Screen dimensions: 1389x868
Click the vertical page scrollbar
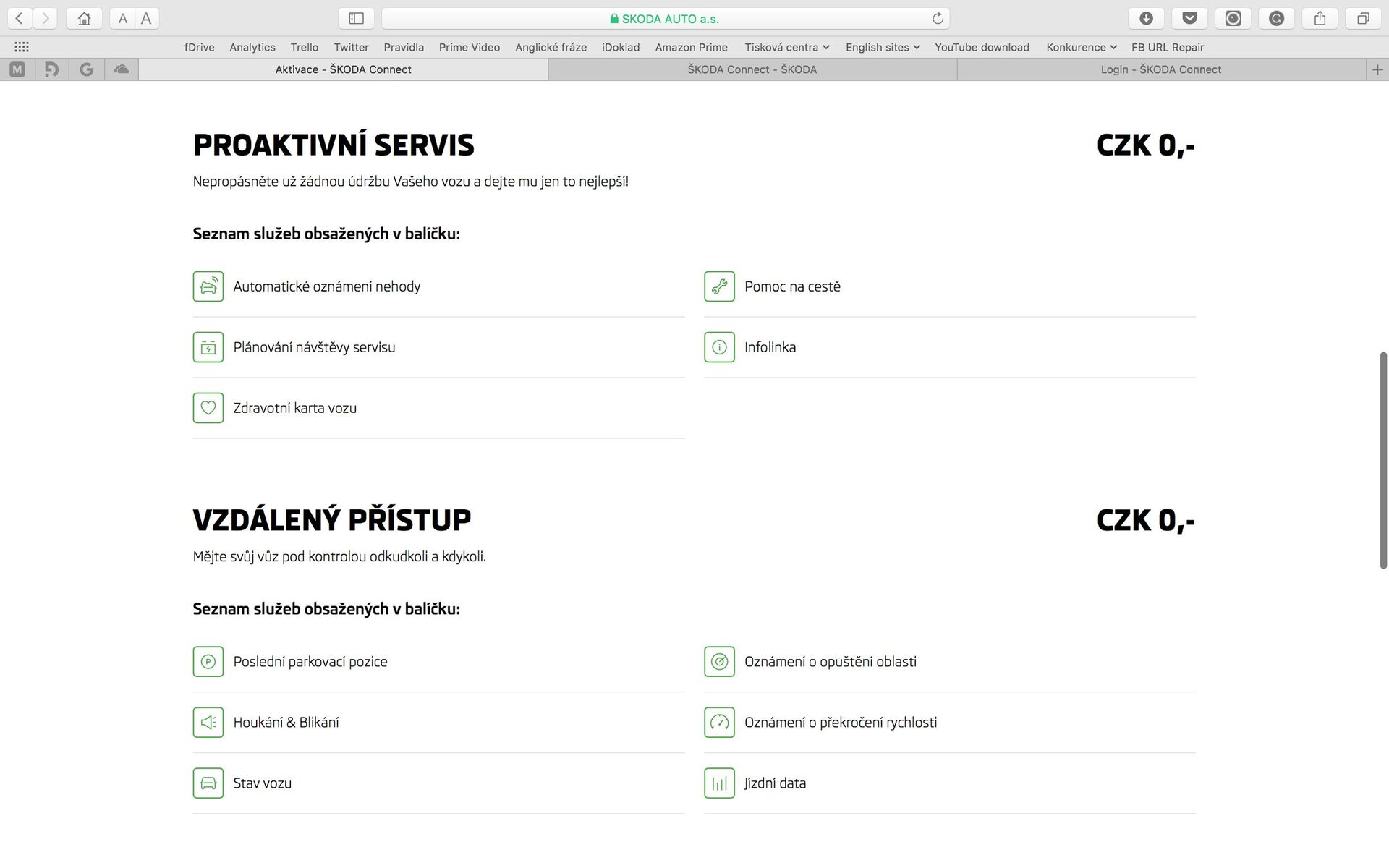(x=1383, y=460)
